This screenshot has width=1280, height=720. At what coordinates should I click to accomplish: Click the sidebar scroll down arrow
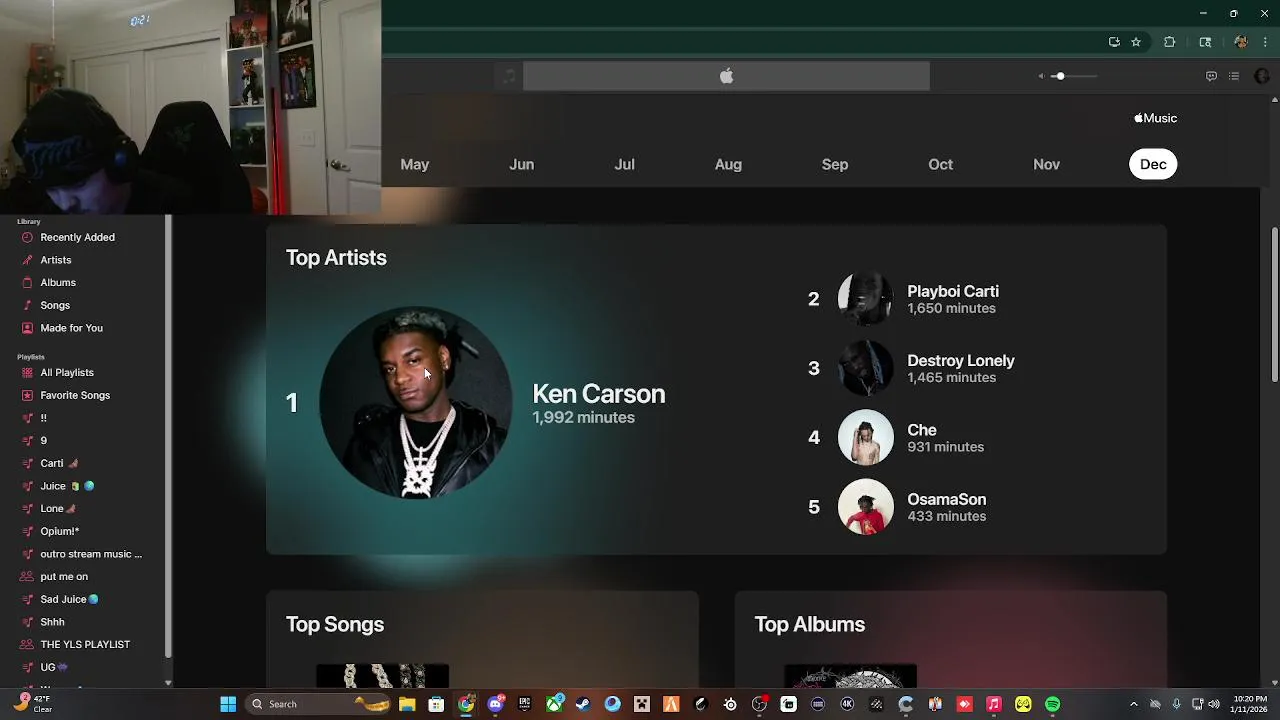(x=168, y=683)
